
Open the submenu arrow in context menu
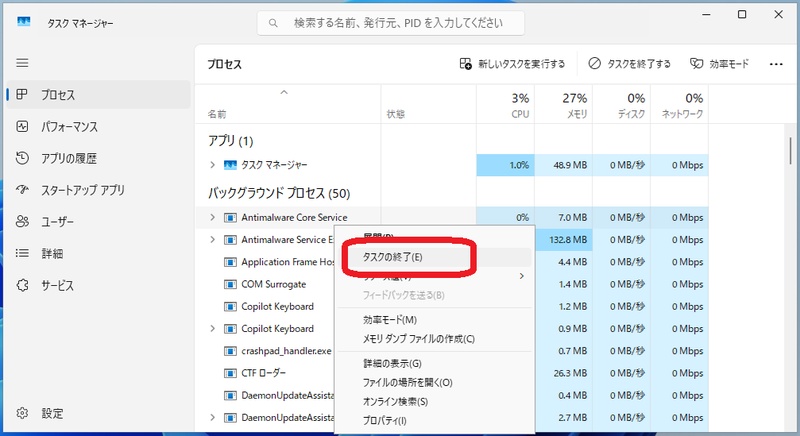(x=521, y=276)
